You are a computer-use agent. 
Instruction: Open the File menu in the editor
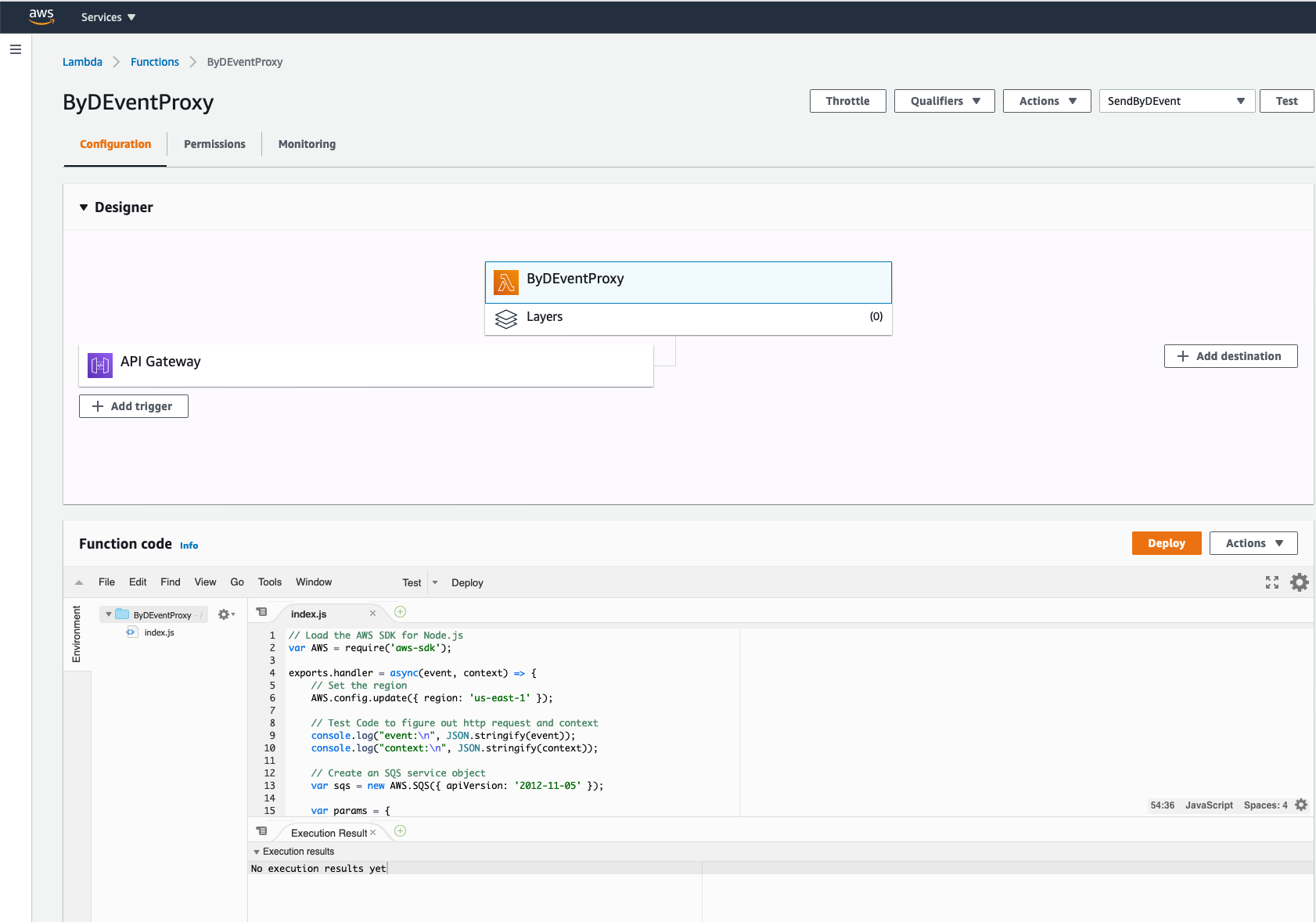106,582
